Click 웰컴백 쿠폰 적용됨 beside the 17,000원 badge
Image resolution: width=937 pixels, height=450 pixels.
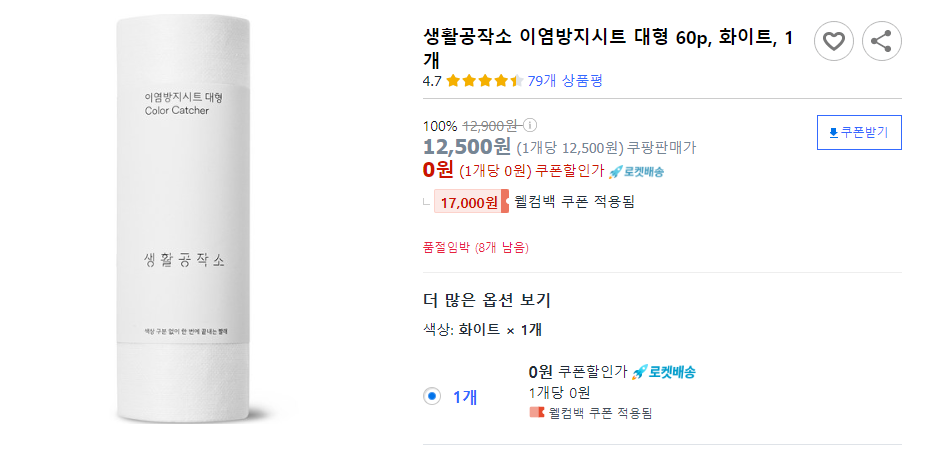pyautogui.click(x=574, y=202)
